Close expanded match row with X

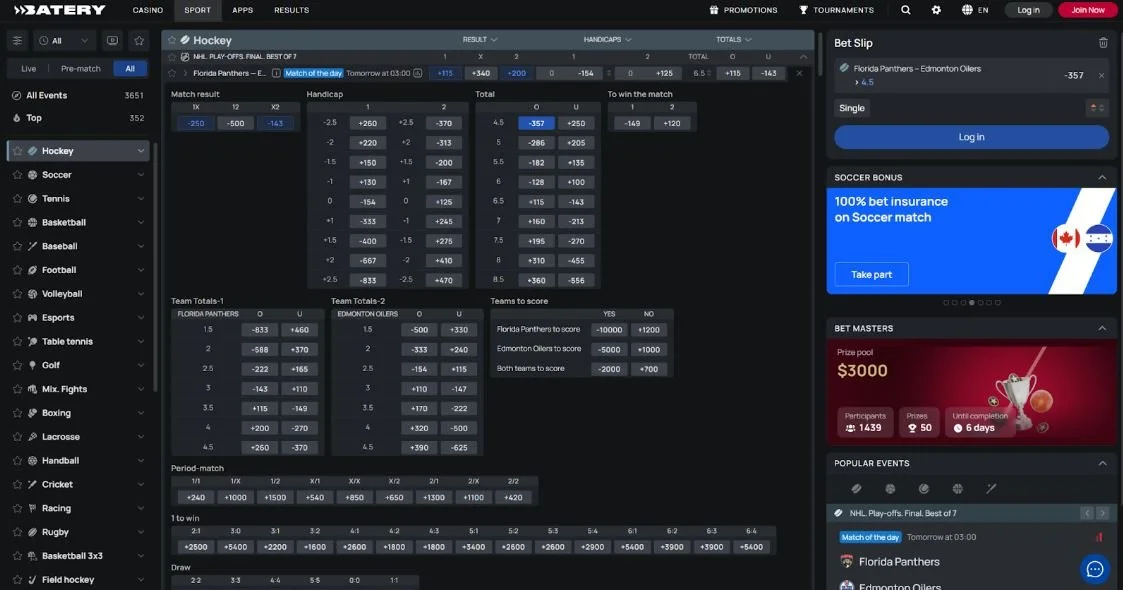pos(799,73)
